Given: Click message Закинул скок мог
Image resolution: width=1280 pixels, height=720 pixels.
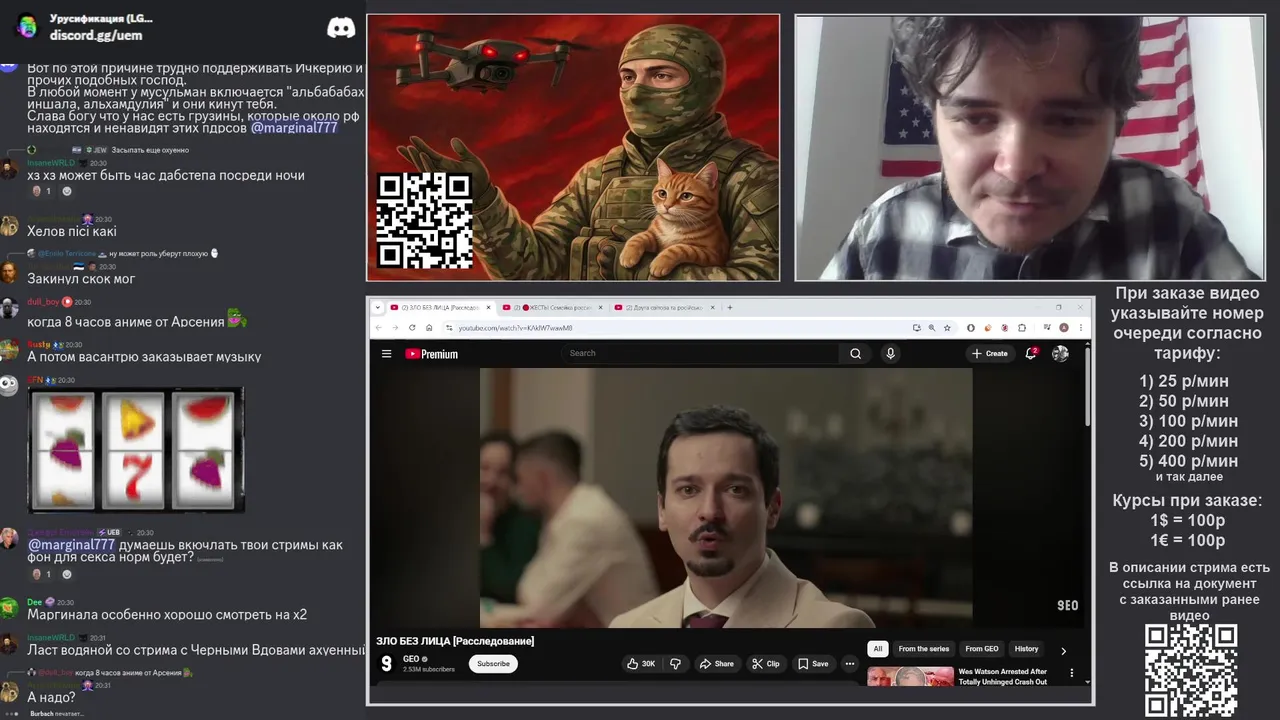Looking at the screenshot, I should (81, 279).
